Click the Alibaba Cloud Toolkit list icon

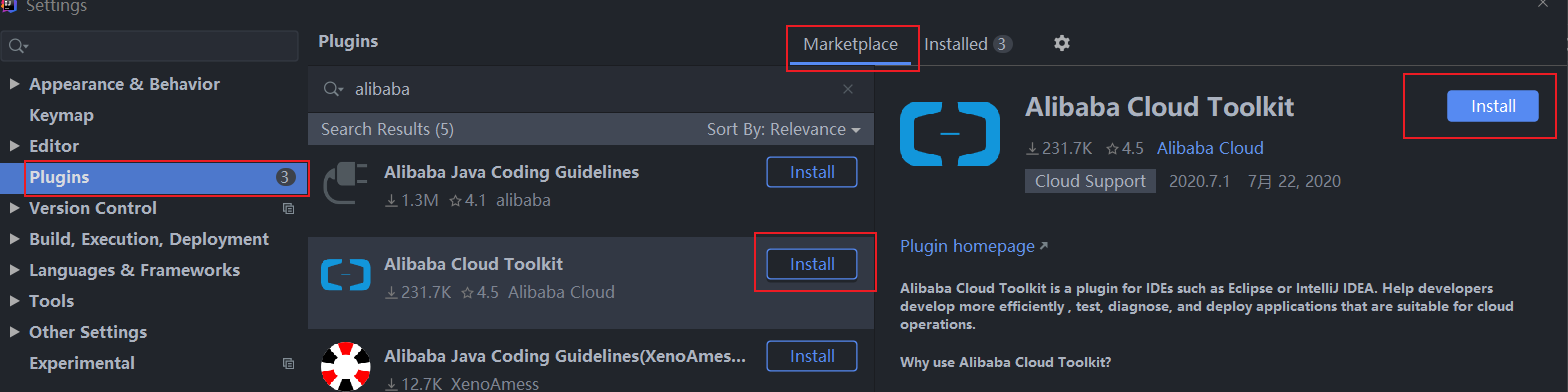point(346,275)
